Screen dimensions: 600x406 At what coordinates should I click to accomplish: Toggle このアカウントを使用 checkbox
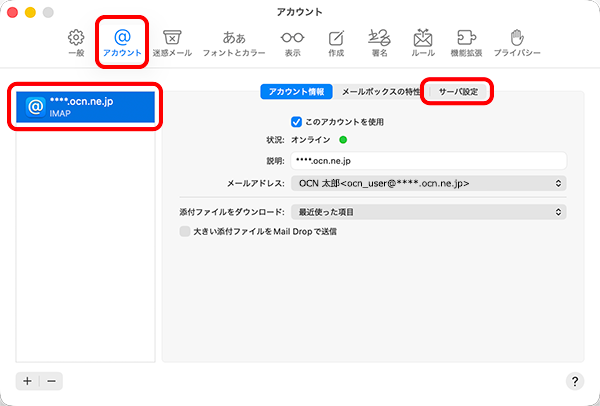tap(296, 121)
